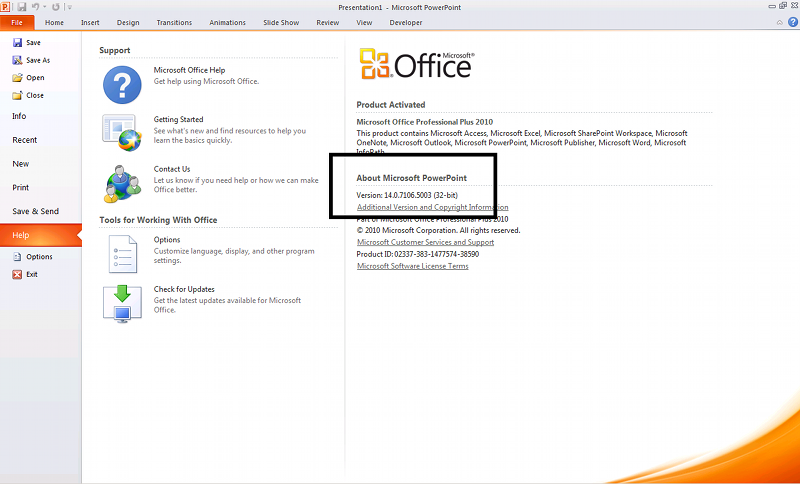Screen dimensions: 800x484
Task: Switch to the Transitions ribbon tab
Action: [174, 22]
